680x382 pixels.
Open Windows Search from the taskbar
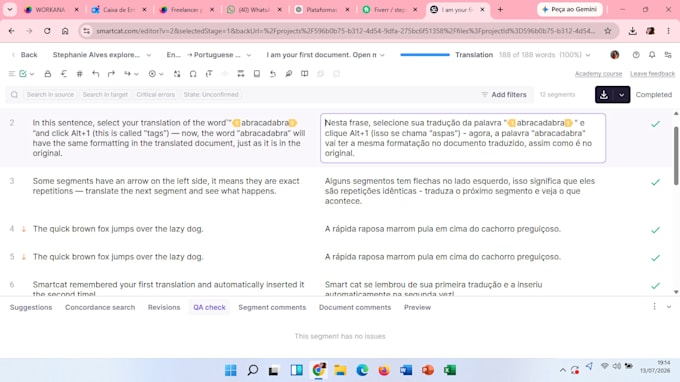pos(253,370)
